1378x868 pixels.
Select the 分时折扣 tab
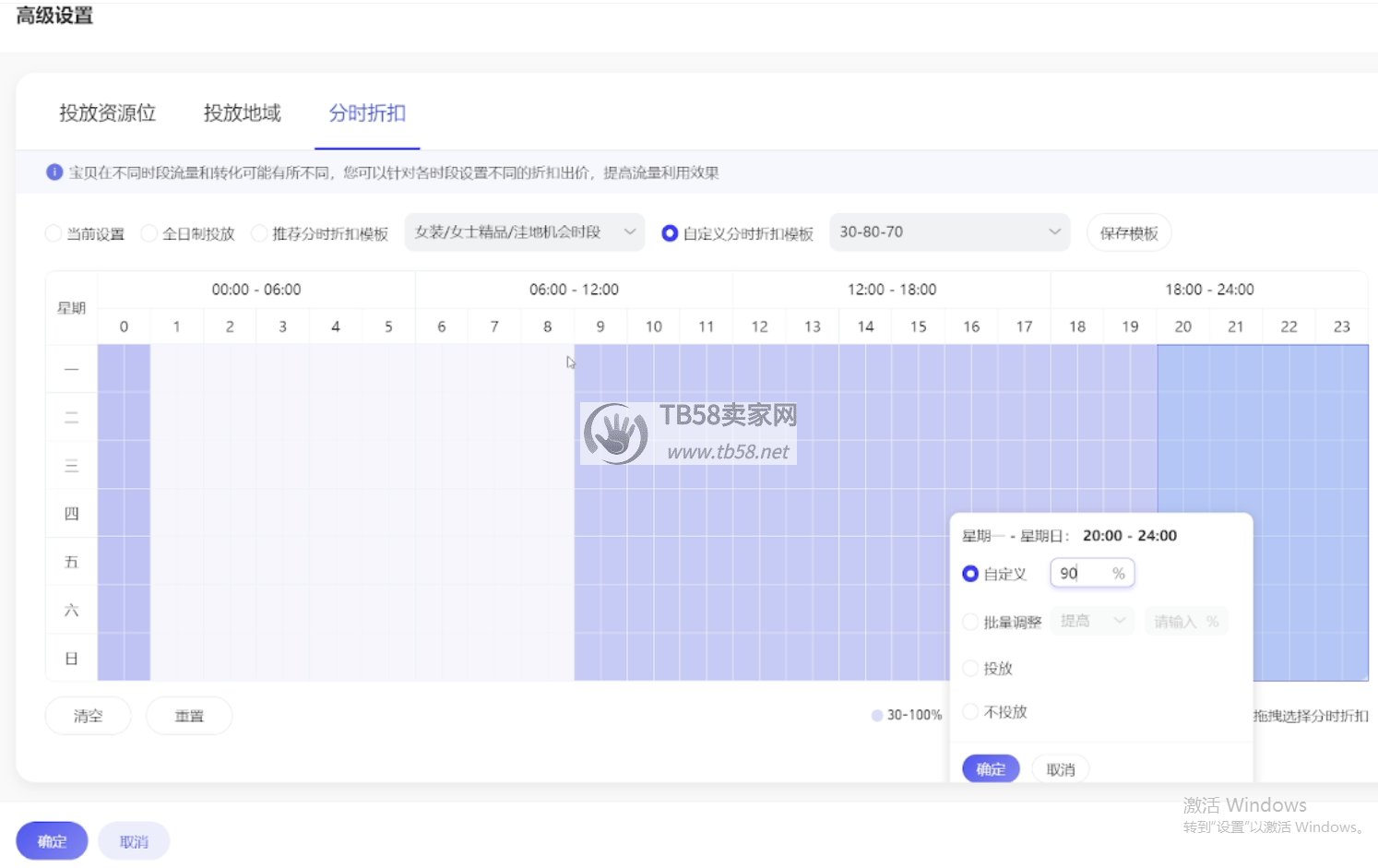(367, 113)
